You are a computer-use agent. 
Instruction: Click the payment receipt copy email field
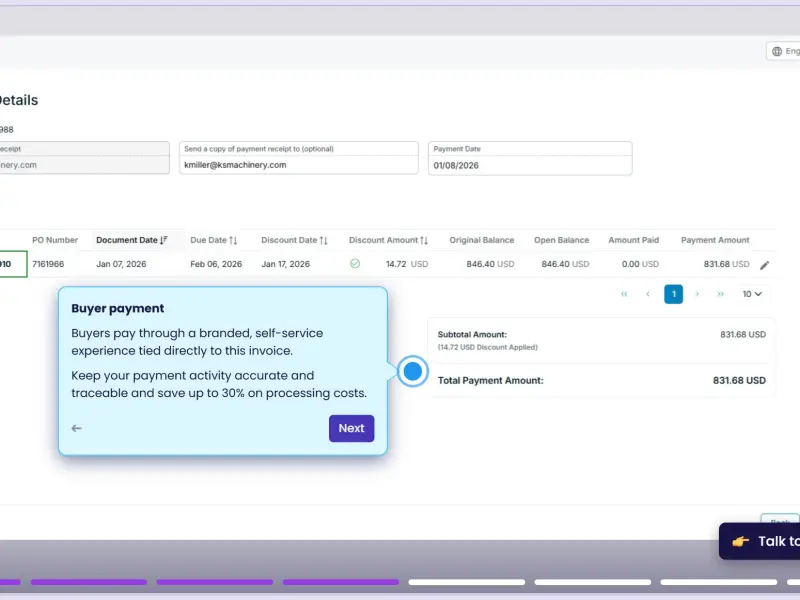(x=298, y=158)
